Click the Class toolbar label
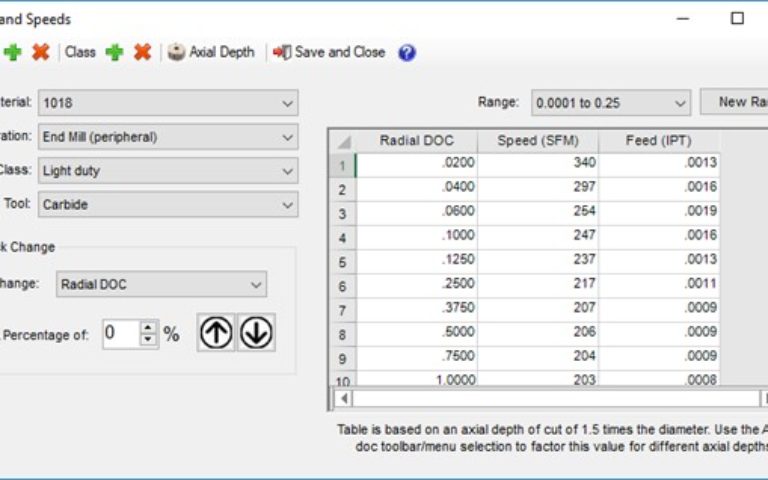Image resolution: width=768 pixels, height=480 pixels. pos(80,52)
